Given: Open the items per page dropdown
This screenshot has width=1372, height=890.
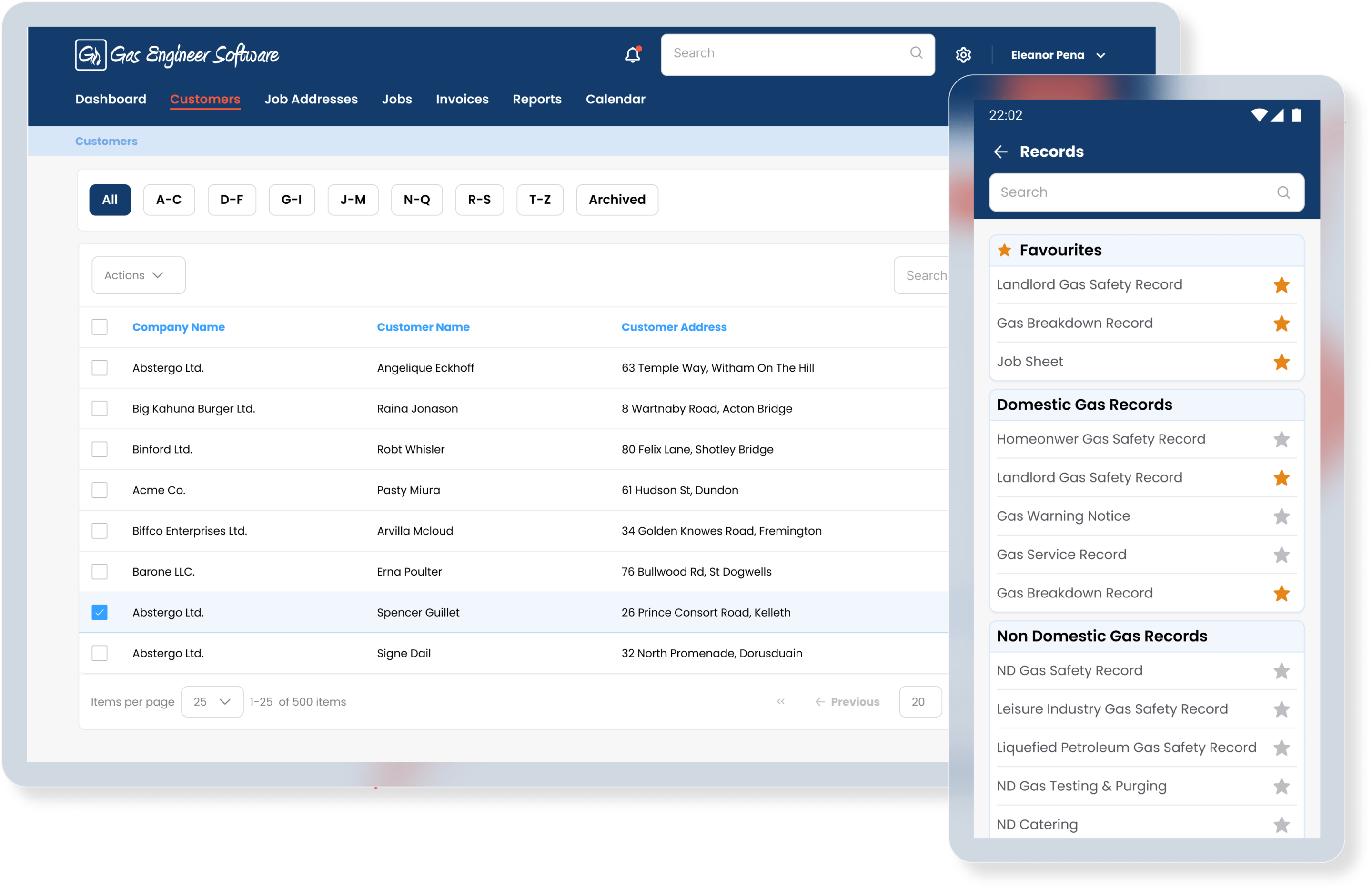Looking at the screenshot, I should 212,701.
